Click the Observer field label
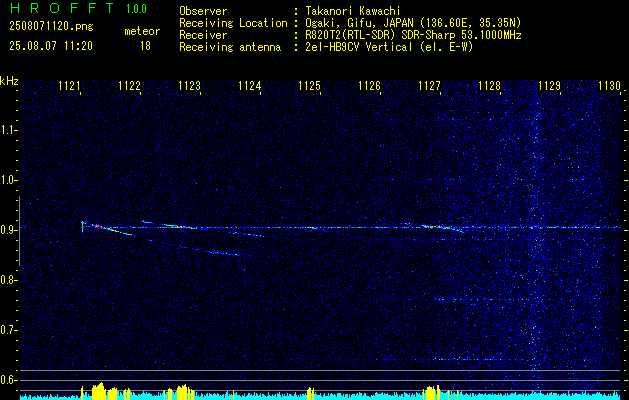 203,11
